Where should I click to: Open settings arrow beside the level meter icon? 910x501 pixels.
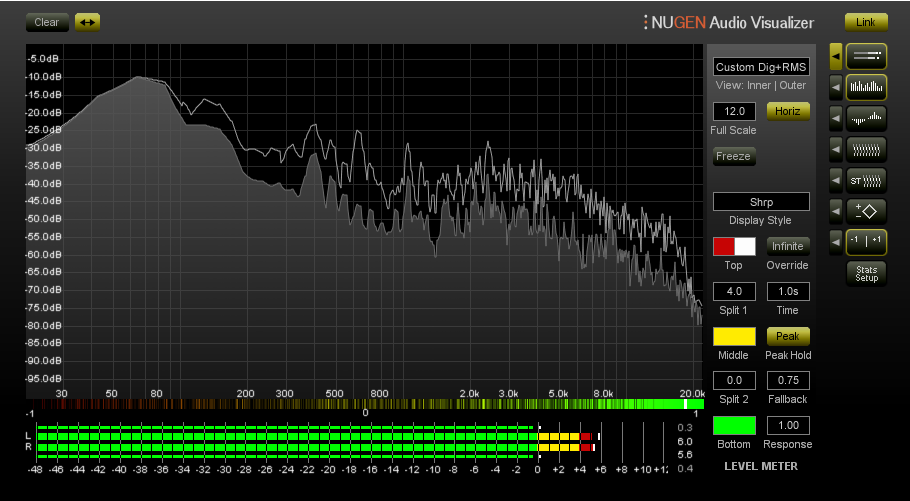836,56
